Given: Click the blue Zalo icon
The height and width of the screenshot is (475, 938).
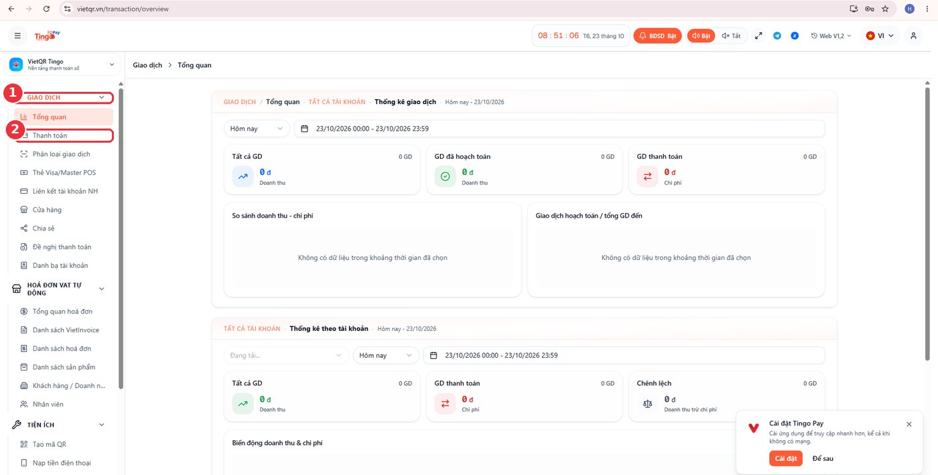Looking at the screenshot, I should (x=794, y=36).
